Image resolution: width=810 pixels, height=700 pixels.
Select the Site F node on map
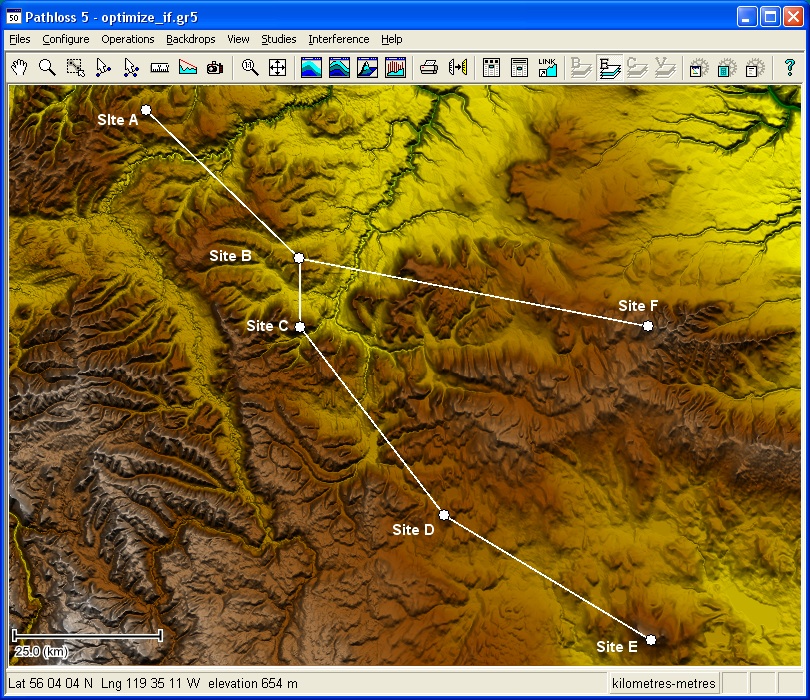(x=648, y=326)
